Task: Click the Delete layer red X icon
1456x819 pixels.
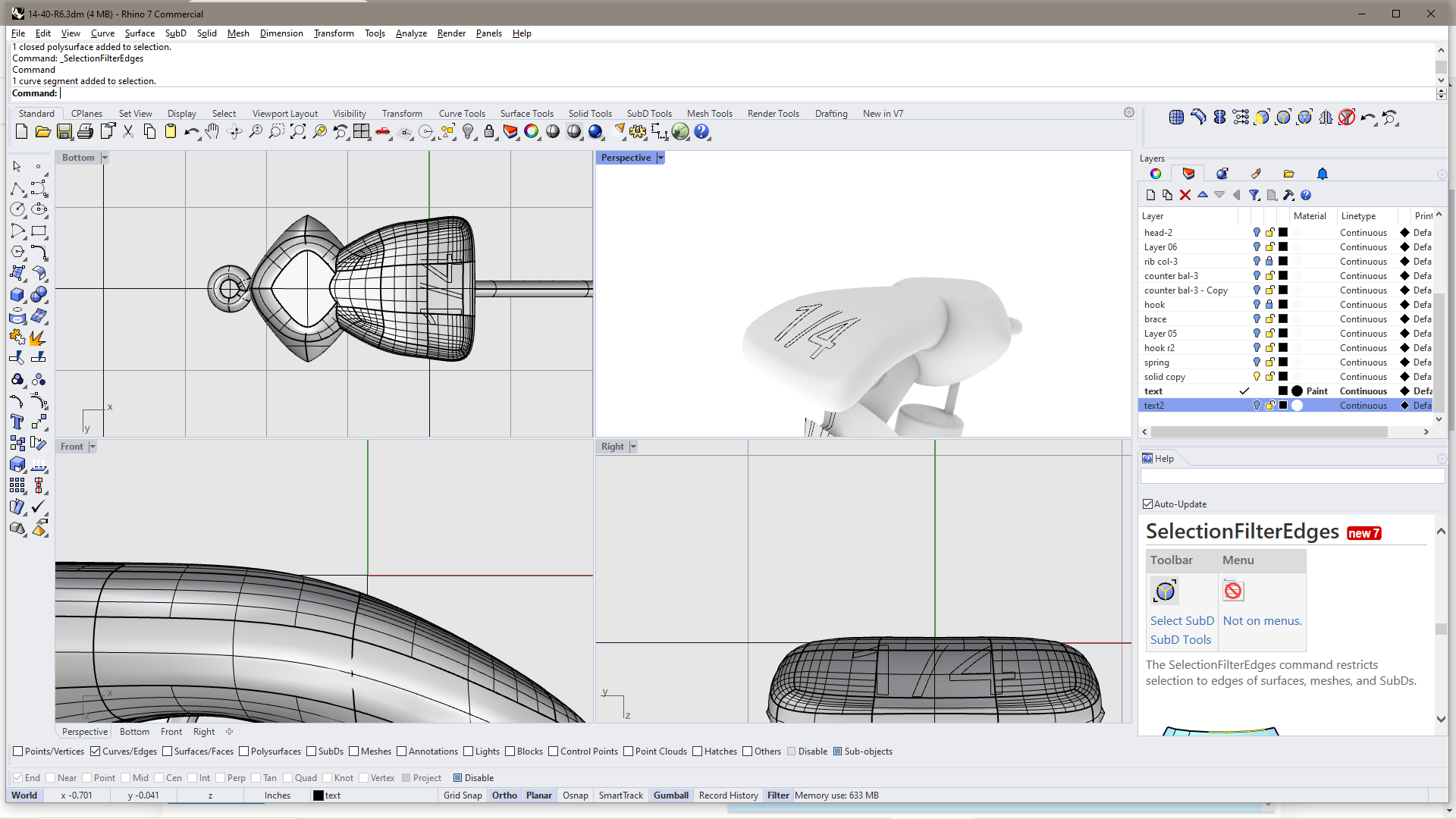Action: 1185,195
